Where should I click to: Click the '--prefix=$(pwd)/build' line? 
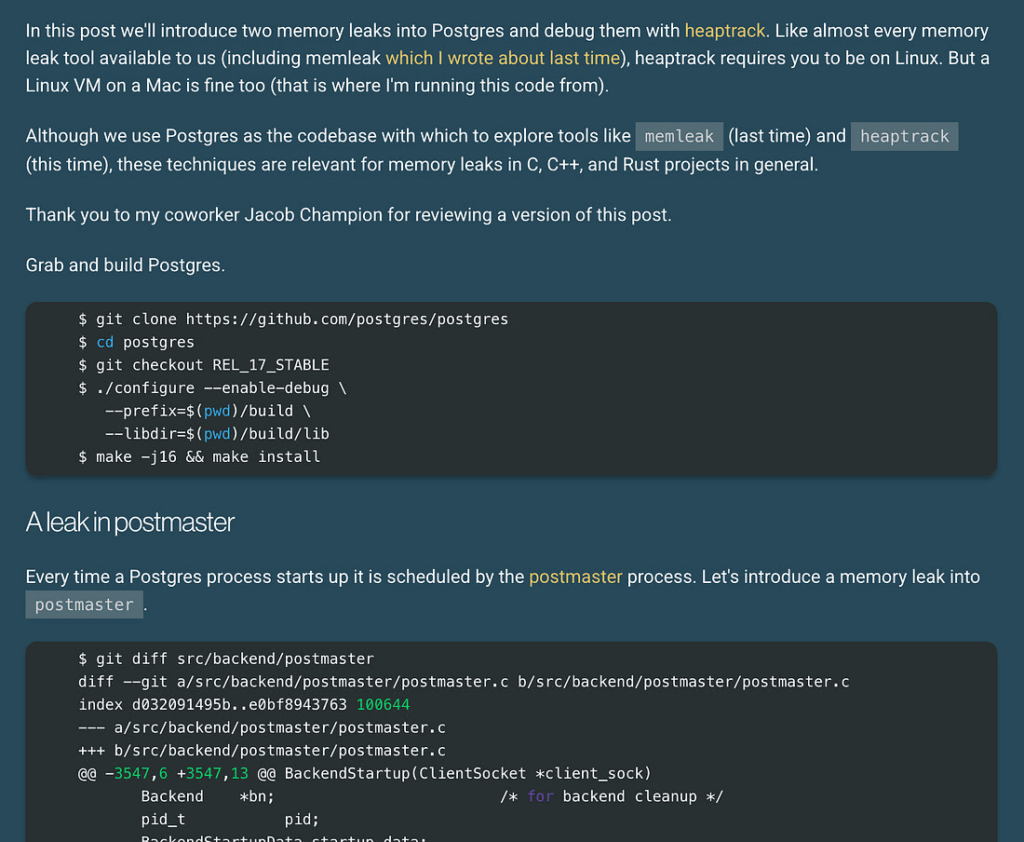[208, 411]
